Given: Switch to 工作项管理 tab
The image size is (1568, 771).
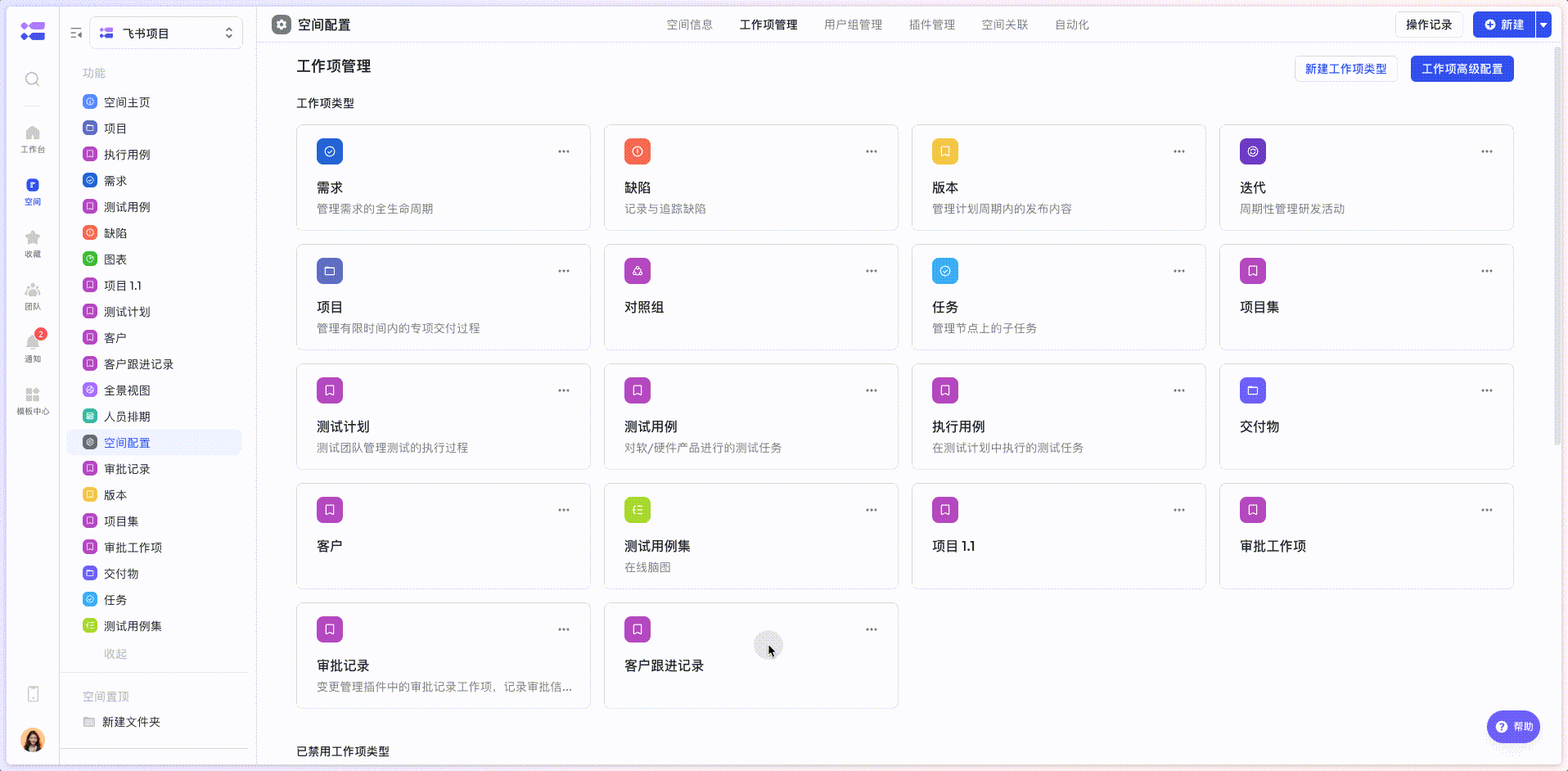Looking at the screenshot, I should [x=768, y=25].
